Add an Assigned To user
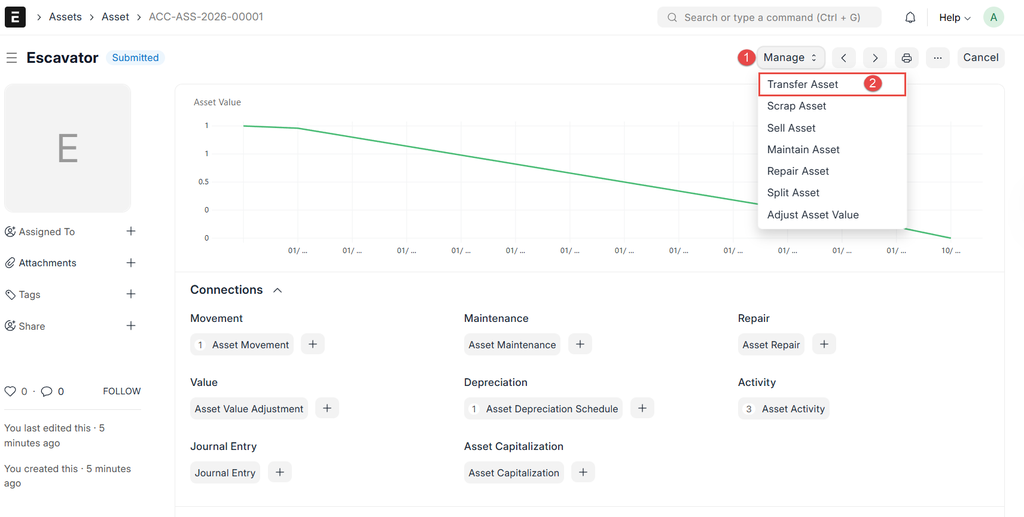The image size is (1024, 517). tap(131, 231)
